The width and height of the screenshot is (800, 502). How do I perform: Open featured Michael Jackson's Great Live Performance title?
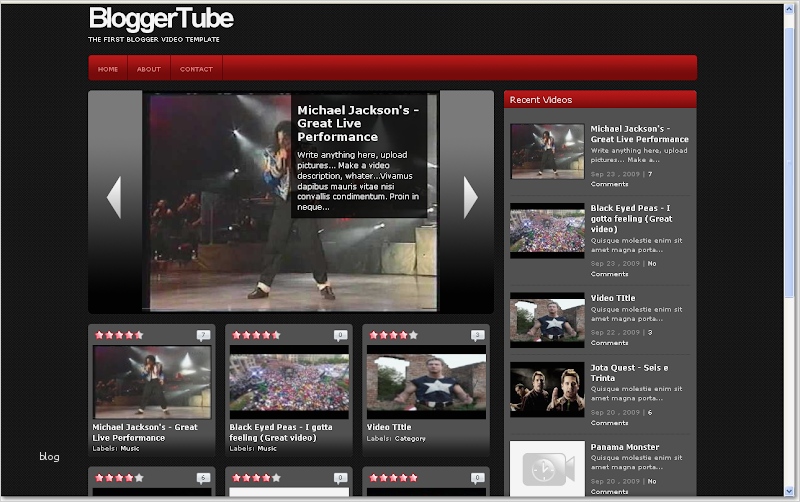click(358, 123)
